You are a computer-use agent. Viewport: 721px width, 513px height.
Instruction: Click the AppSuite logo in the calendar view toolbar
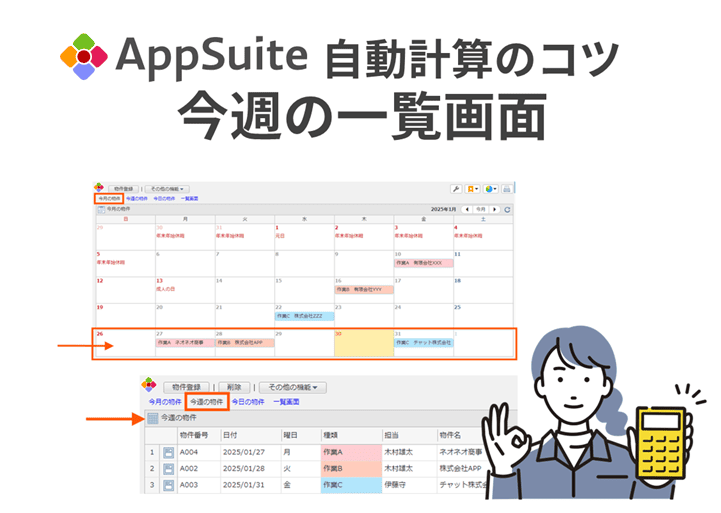(x=99, y=188)
